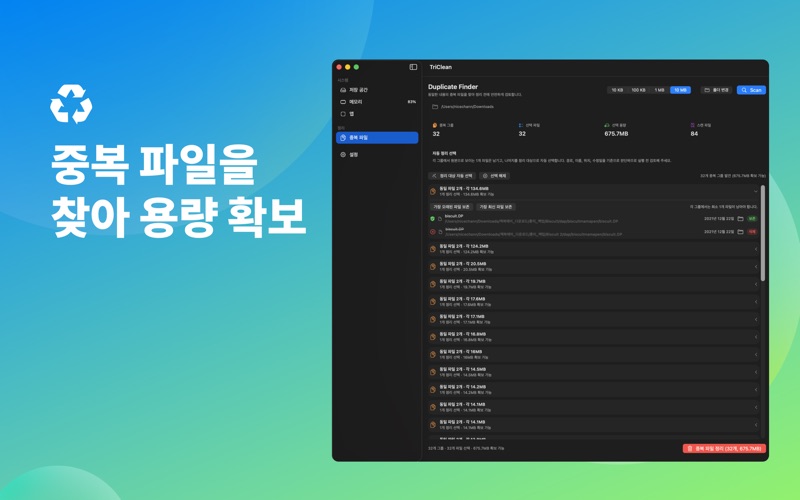The width and height of the screenshot is (800, 500).
Task: Click the 19.7MB group's orange icon
Action: 433,284
